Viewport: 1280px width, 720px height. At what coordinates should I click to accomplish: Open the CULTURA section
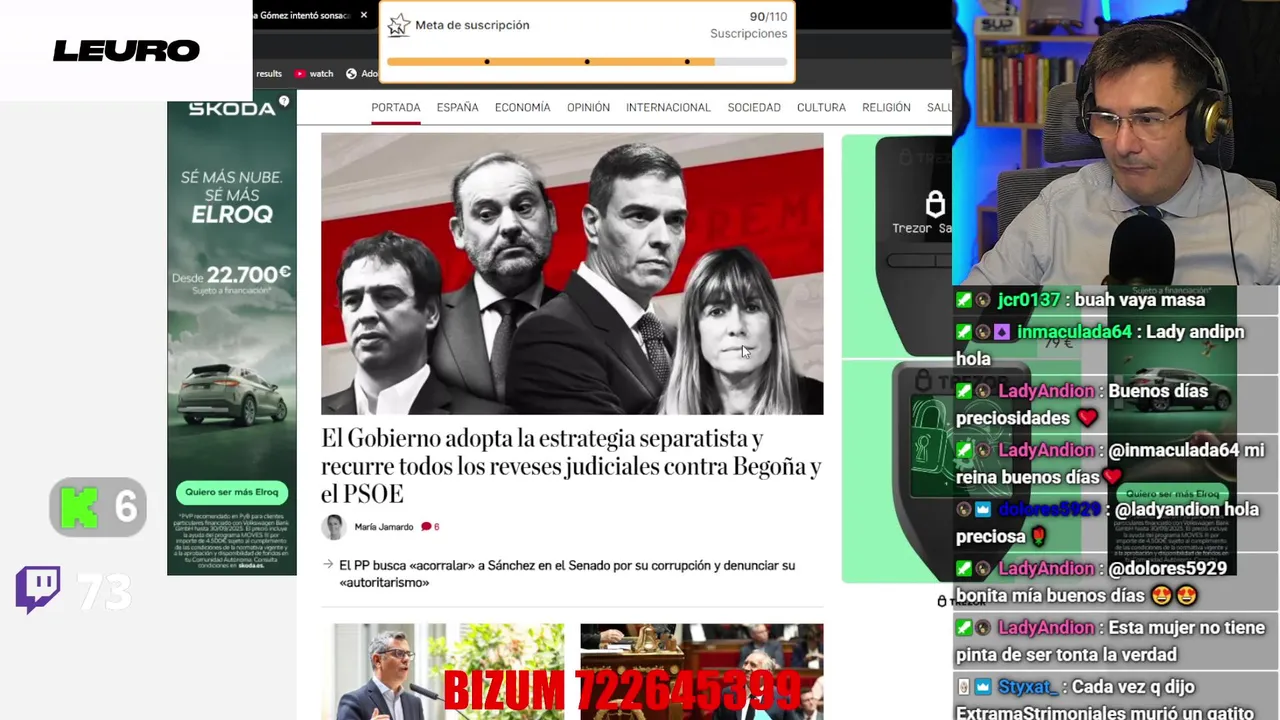click(x=821, y=107)
